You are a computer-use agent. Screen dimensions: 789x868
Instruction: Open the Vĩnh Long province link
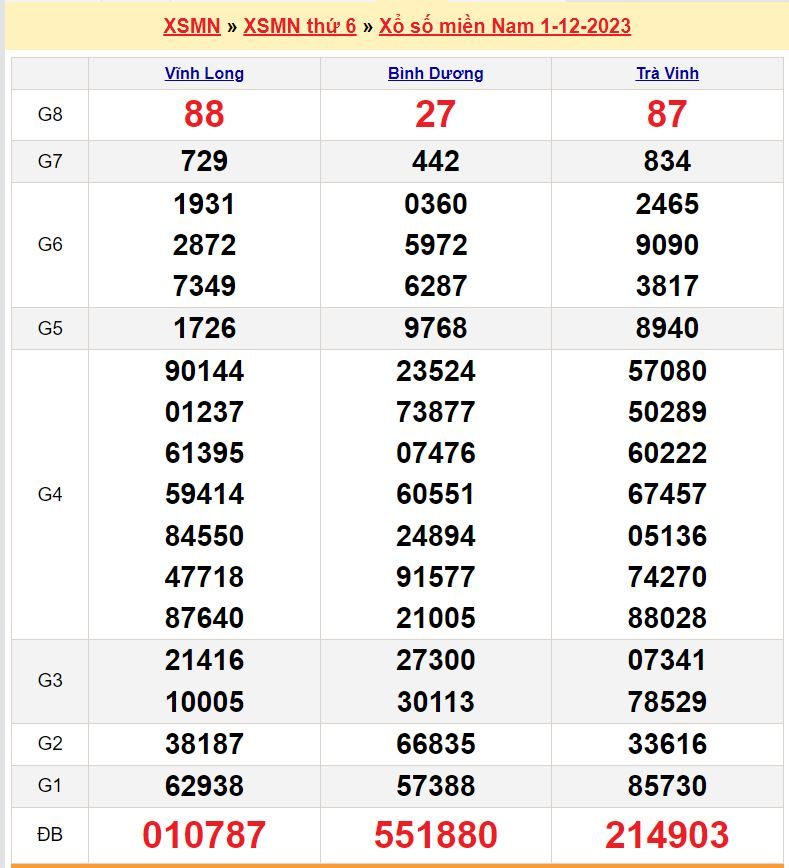tap(204, 73)
